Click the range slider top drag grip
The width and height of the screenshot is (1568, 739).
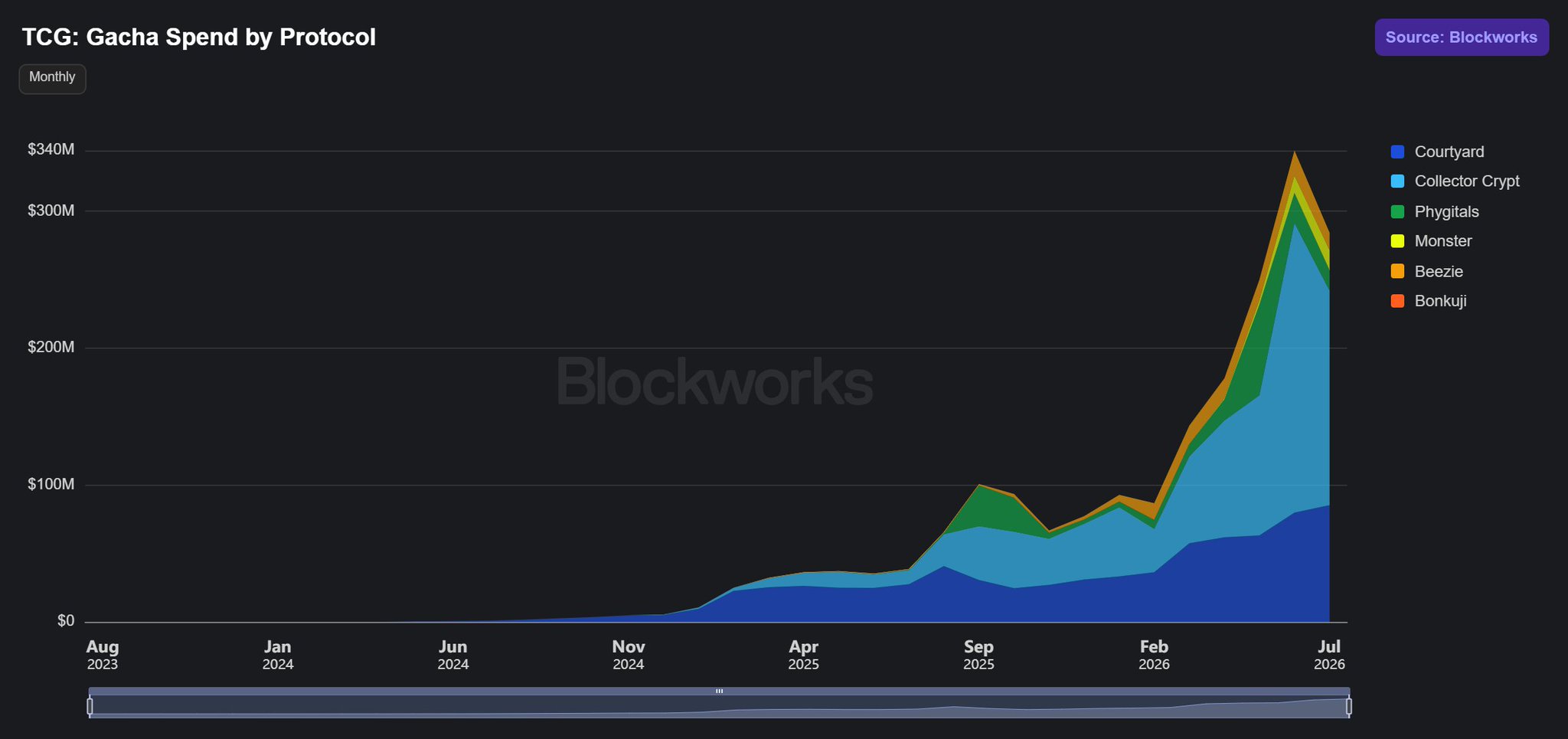point(719,691)
